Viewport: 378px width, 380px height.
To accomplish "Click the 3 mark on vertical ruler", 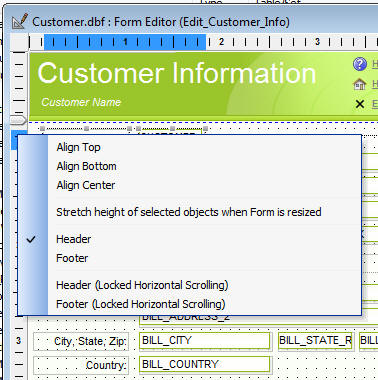I will [18, 340].
